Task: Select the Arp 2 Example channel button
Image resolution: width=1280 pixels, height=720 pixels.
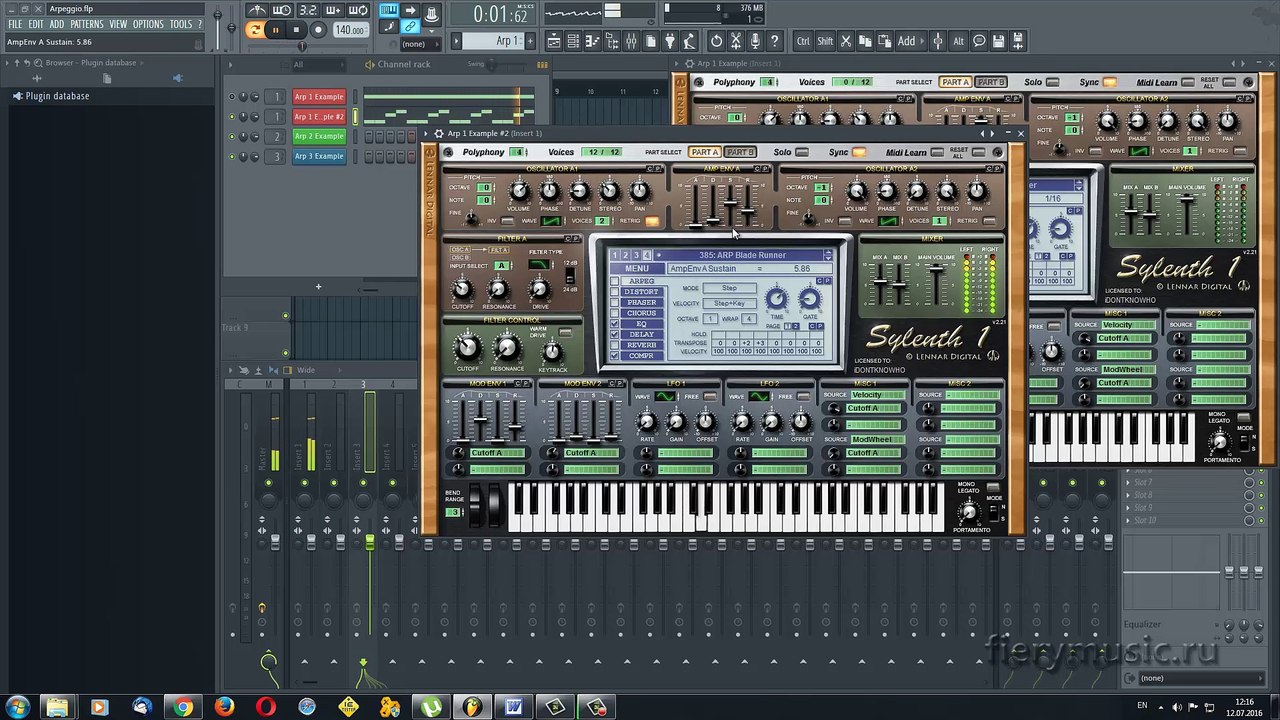Action: [x=319, y=136]
